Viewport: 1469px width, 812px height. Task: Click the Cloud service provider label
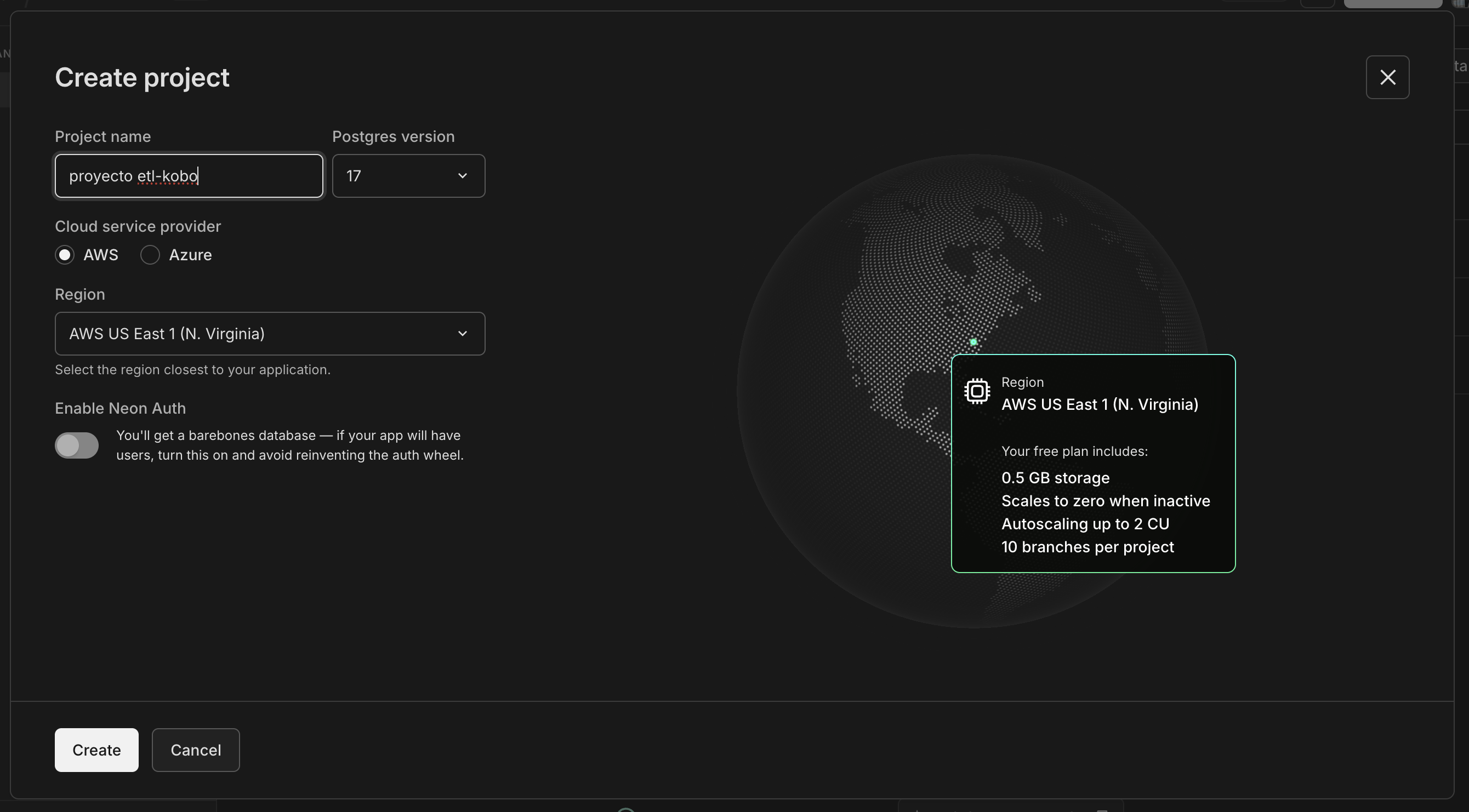pos(138,226)
